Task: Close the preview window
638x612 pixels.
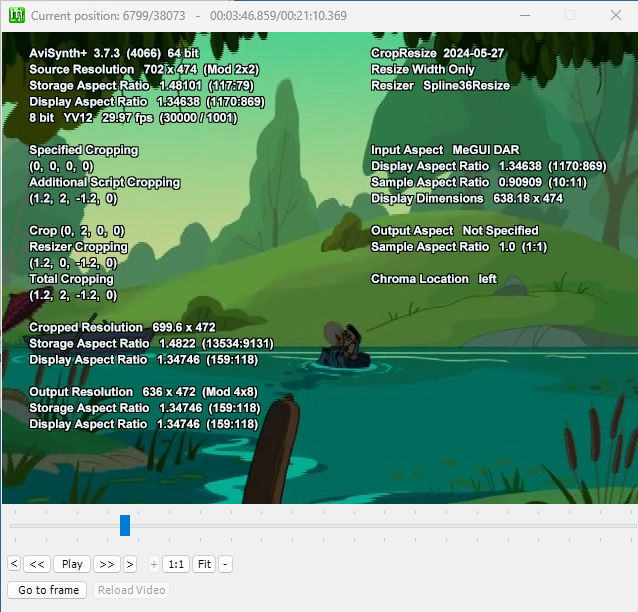Action: pyautogui.click(x=616, y=15)
